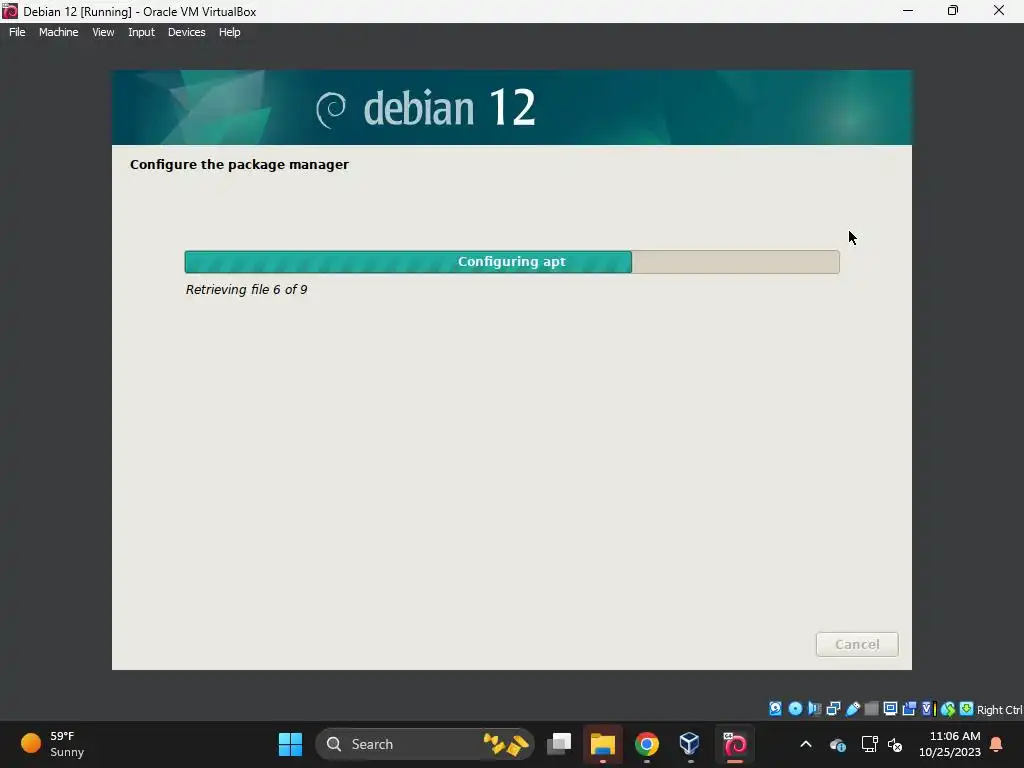Click the 'Retrieving file 6 of 9' text

(x=246, y=289)
